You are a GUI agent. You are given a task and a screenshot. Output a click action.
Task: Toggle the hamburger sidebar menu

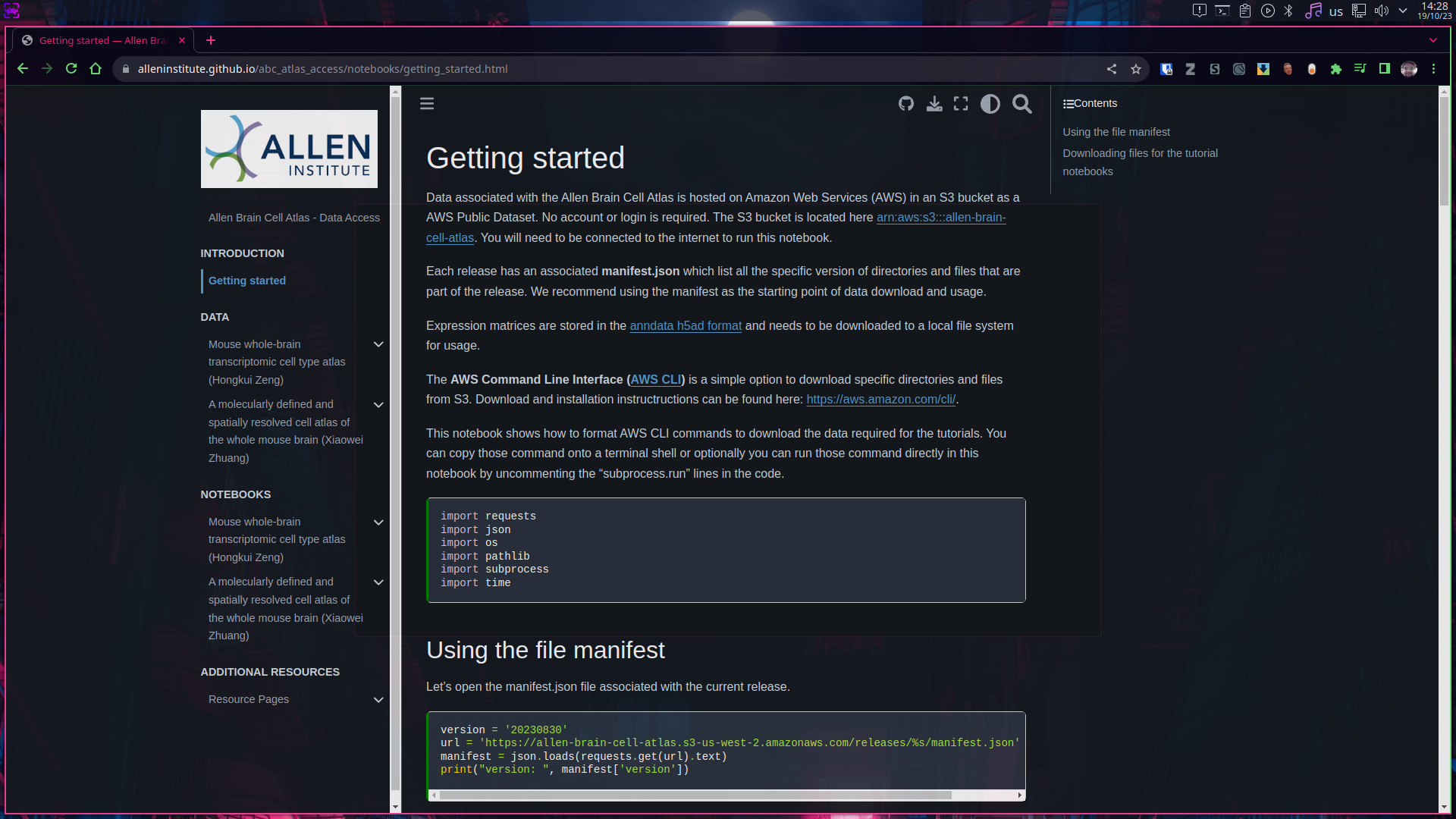[427, 104]
